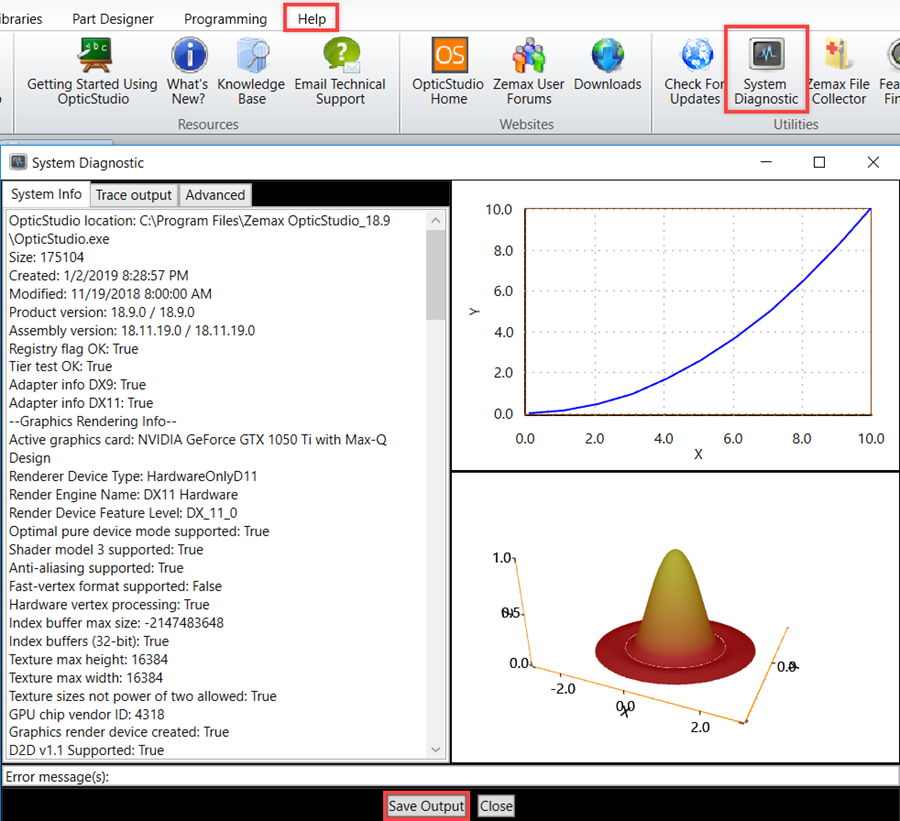Select 'D2D v1.1 Supported: True' line

(x=87, y=750)
